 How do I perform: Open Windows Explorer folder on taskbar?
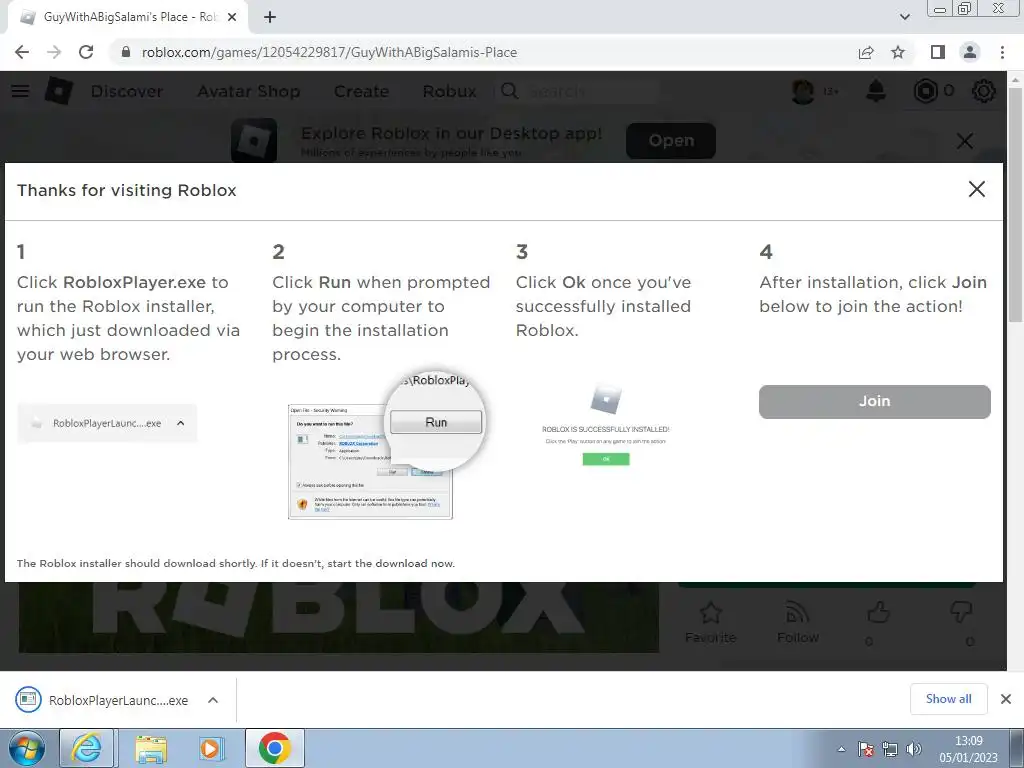(150, 748)
